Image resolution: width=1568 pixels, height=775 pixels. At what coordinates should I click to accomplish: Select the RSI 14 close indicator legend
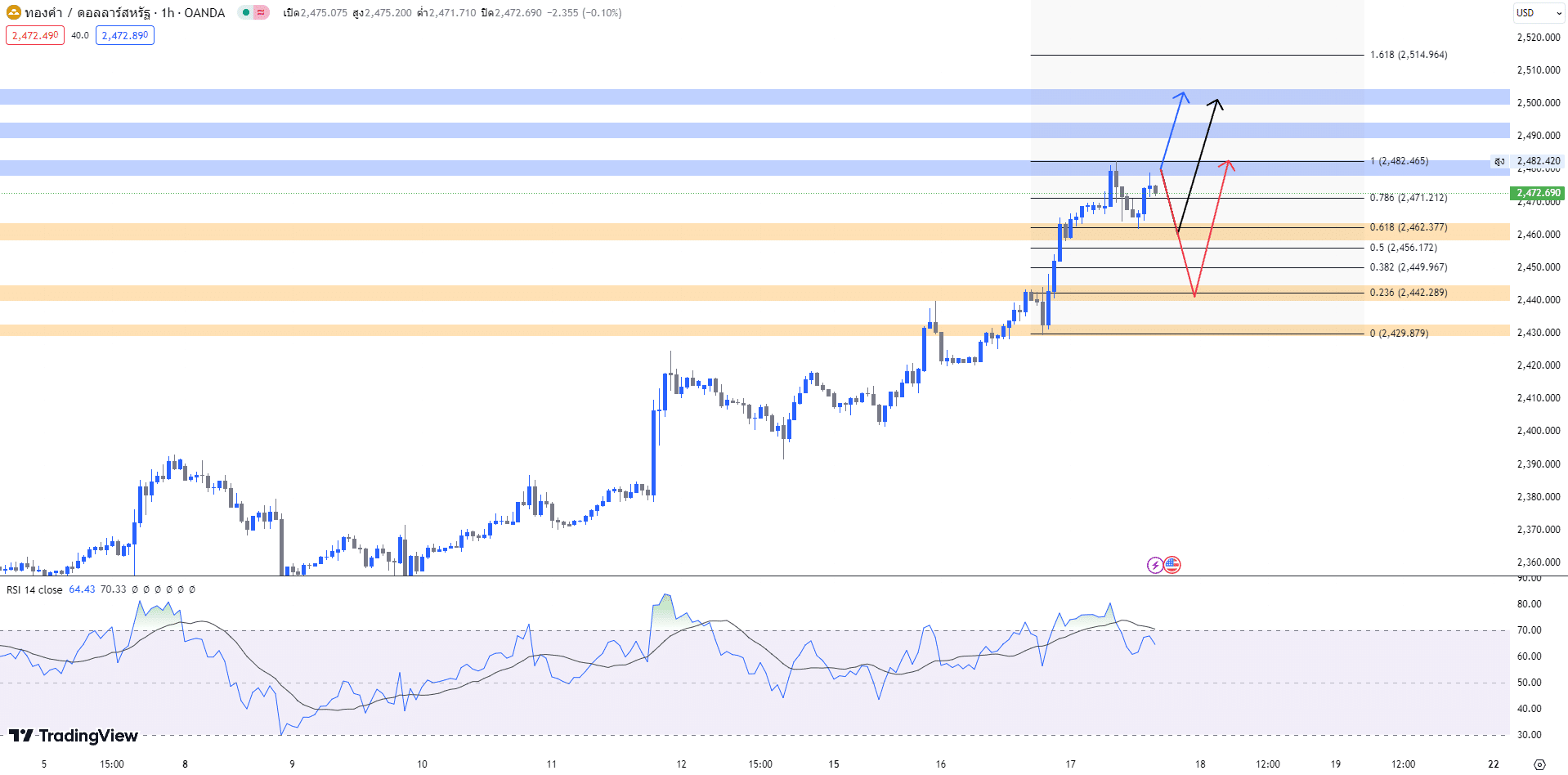34,589
